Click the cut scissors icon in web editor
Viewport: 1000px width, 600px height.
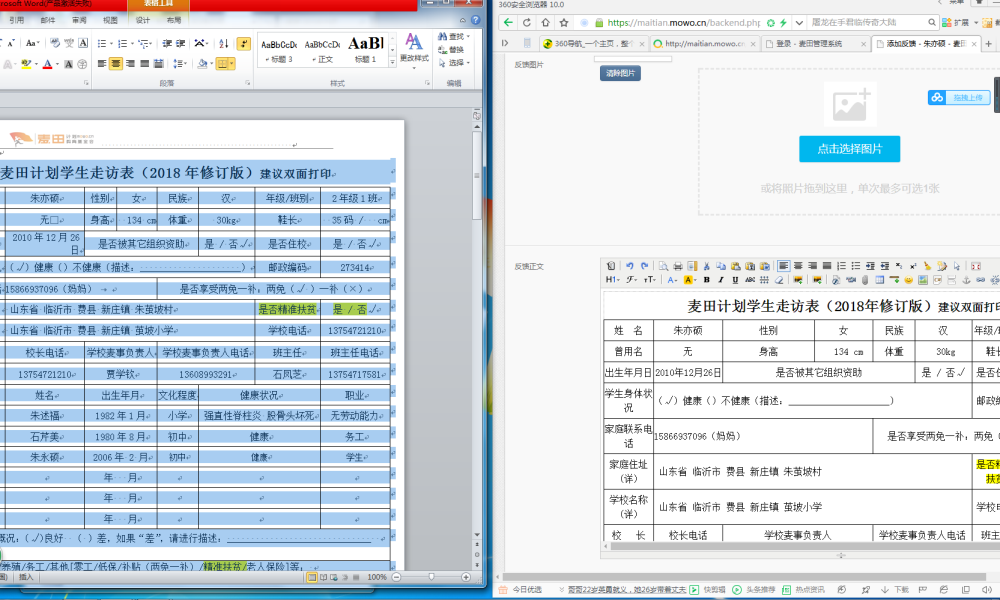(707, 266)
